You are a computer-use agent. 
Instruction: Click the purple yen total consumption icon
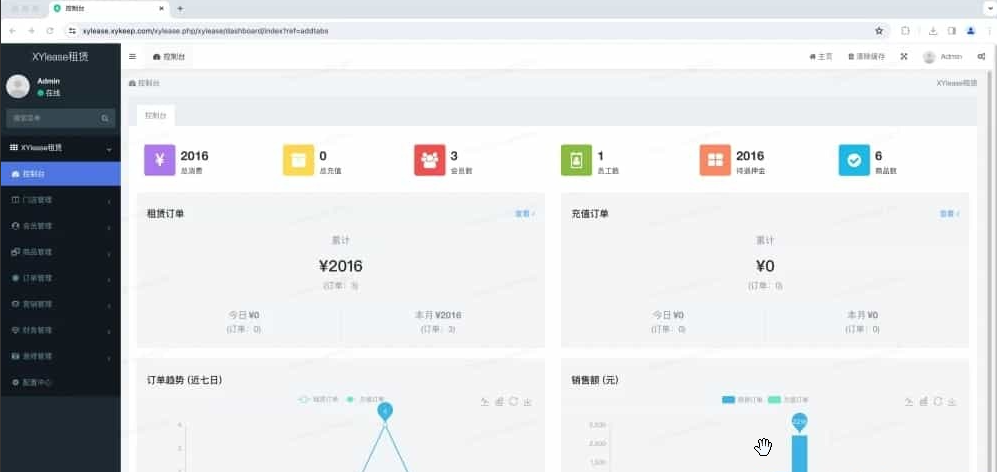(160, 160)
